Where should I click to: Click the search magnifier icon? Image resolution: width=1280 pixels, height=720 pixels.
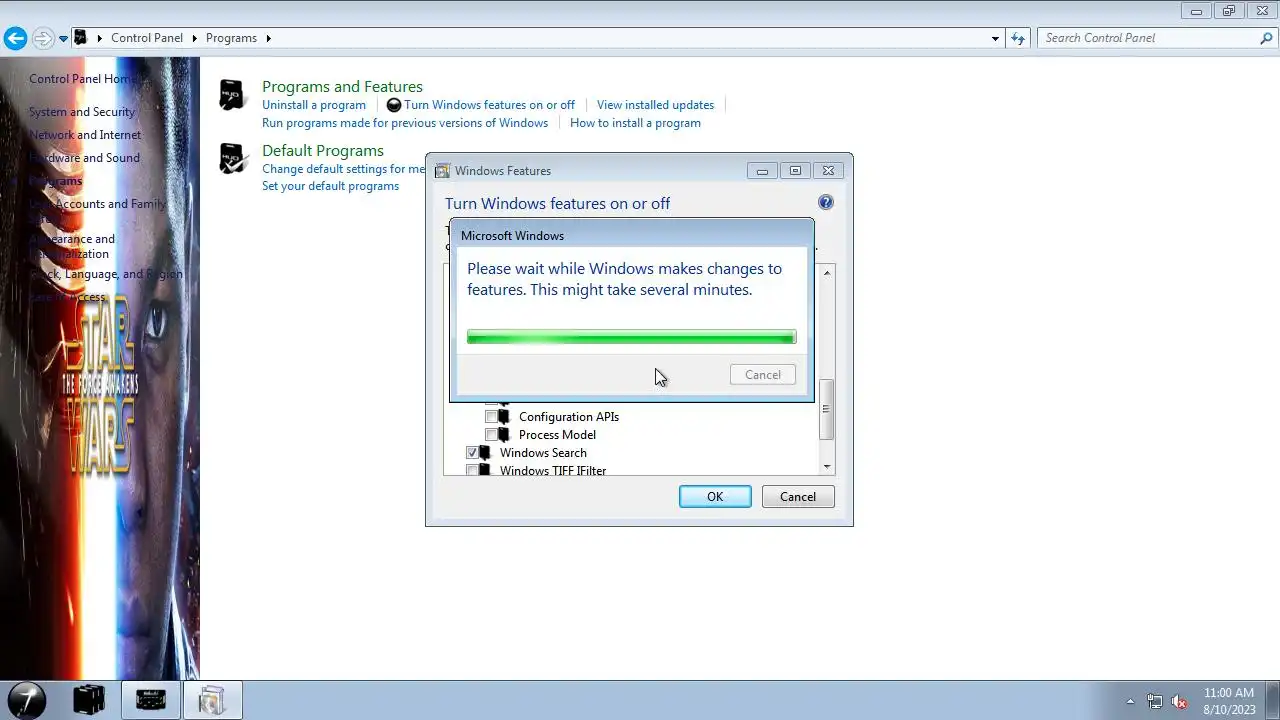[x=1266, y=38]
